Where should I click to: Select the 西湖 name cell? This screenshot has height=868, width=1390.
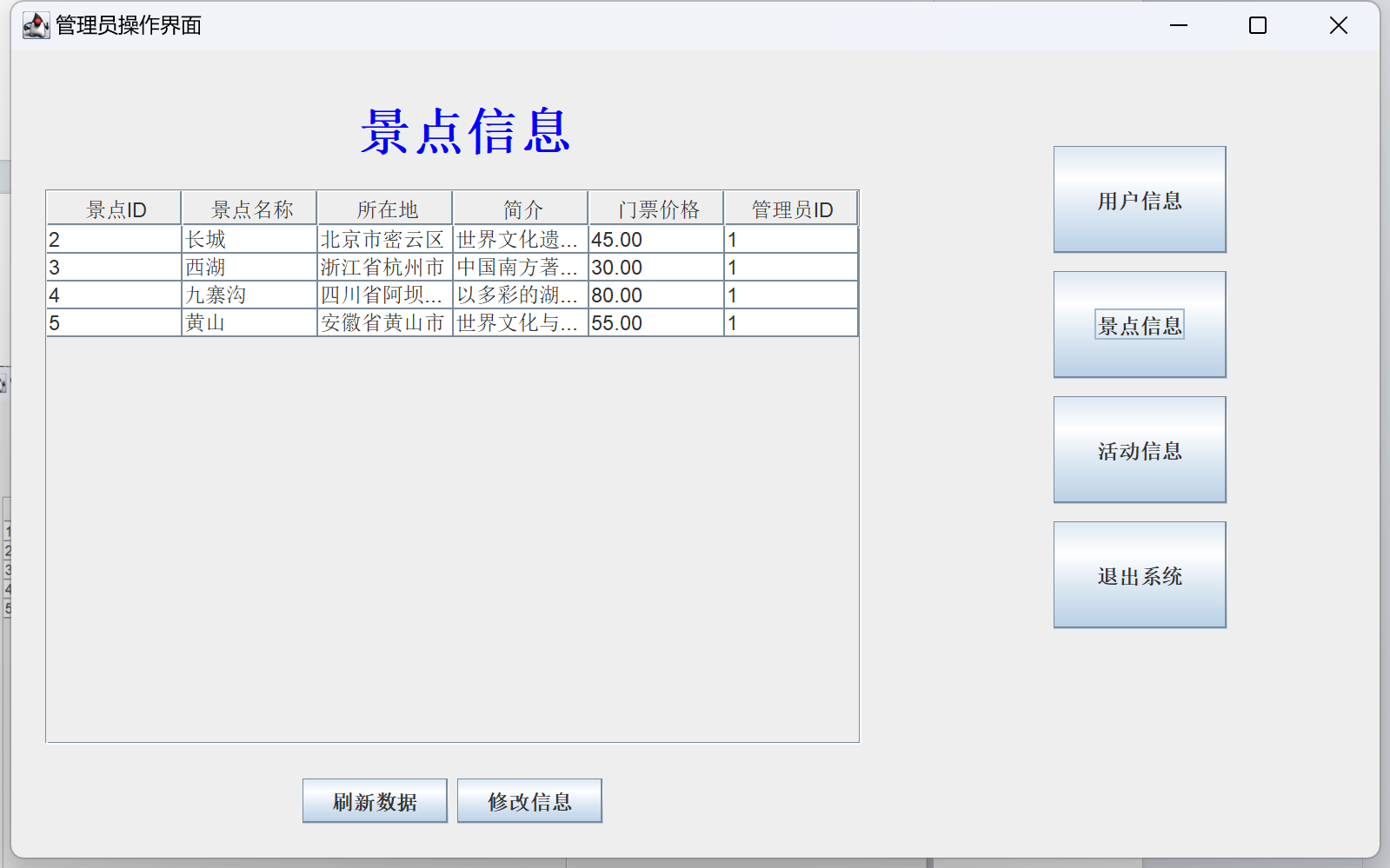[x=249, y=268]
